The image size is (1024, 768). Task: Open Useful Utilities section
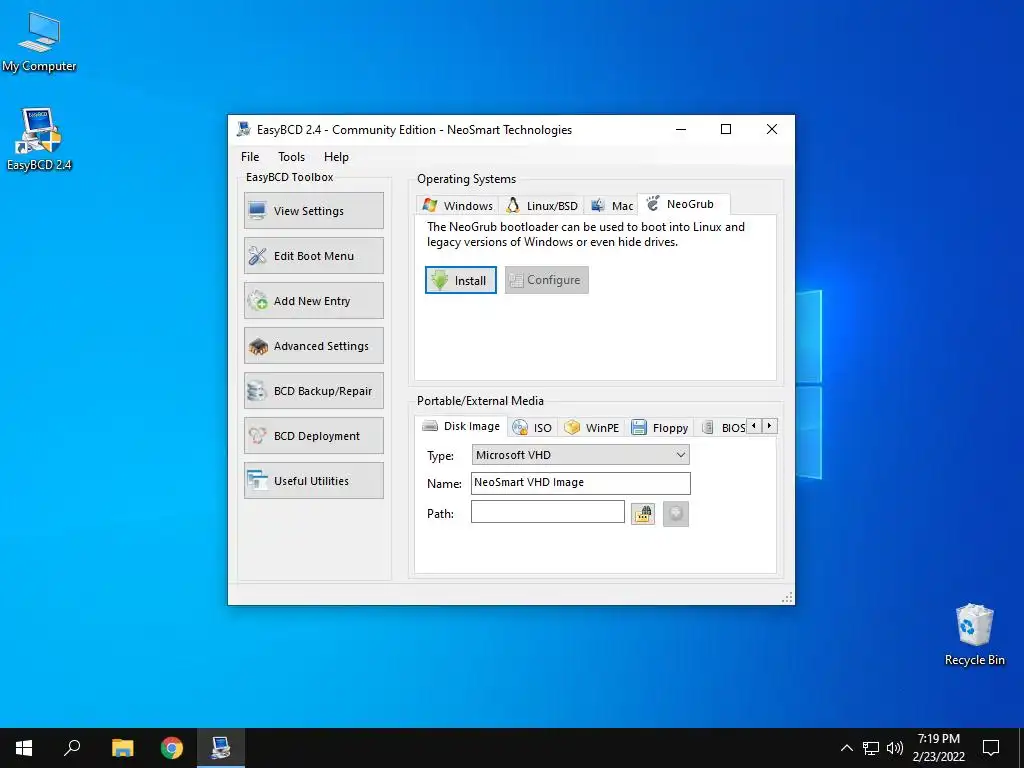click(x=314, y=481)
